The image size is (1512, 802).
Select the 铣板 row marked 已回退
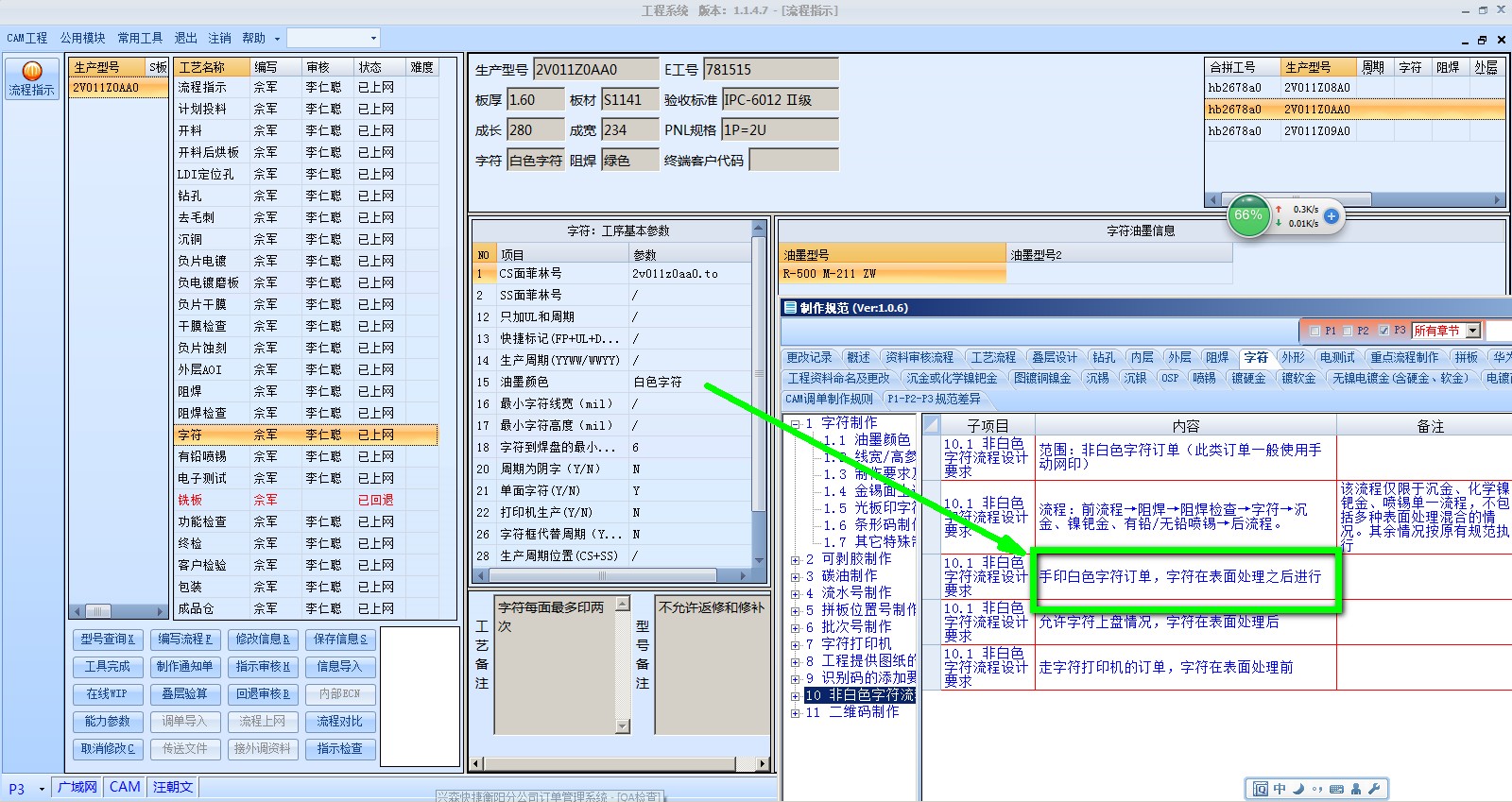(x=306, y=500)
